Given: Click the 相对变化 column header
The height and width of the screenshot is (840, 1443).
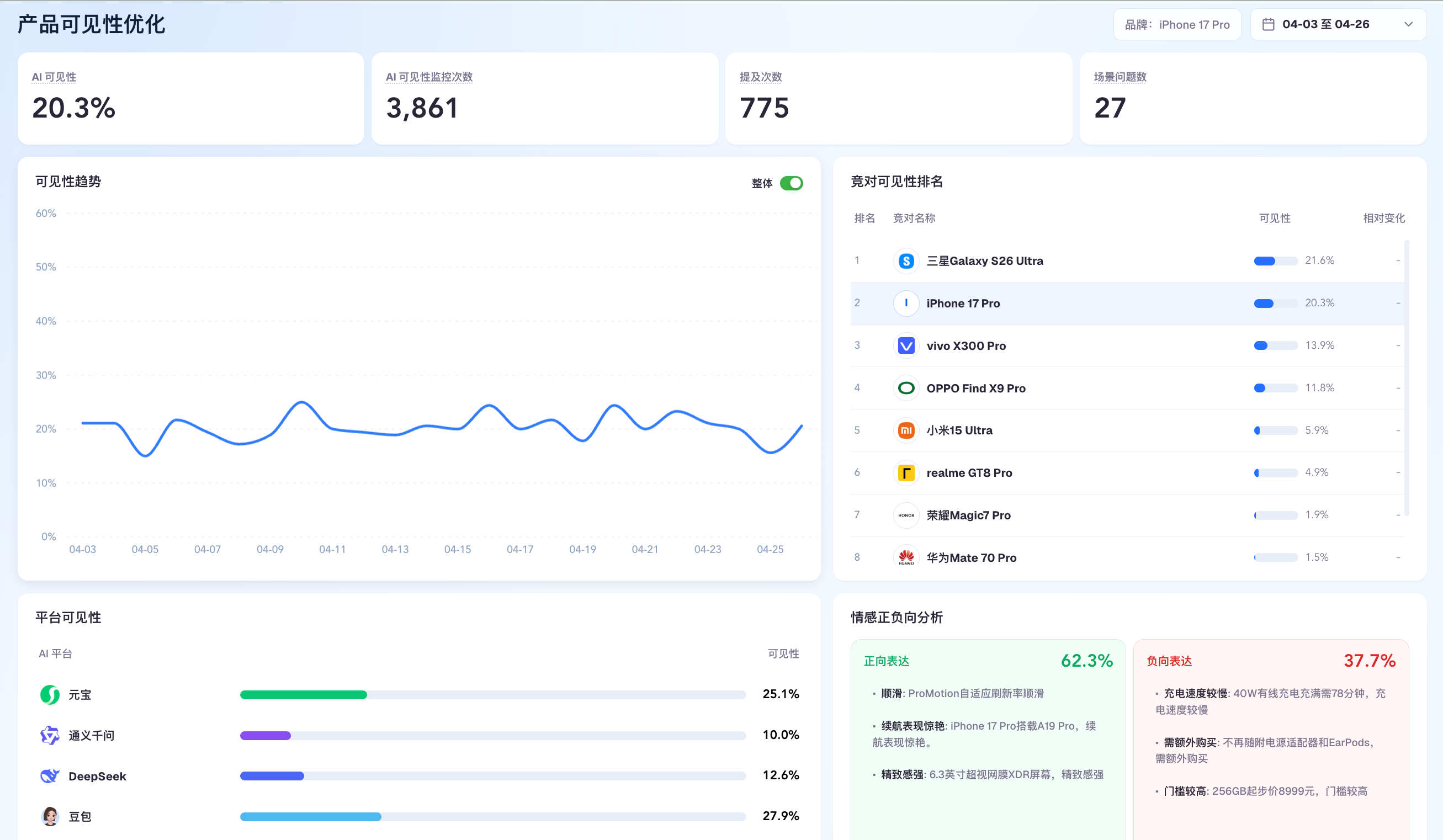Looking at the screenshot, I should (1383, 218).
